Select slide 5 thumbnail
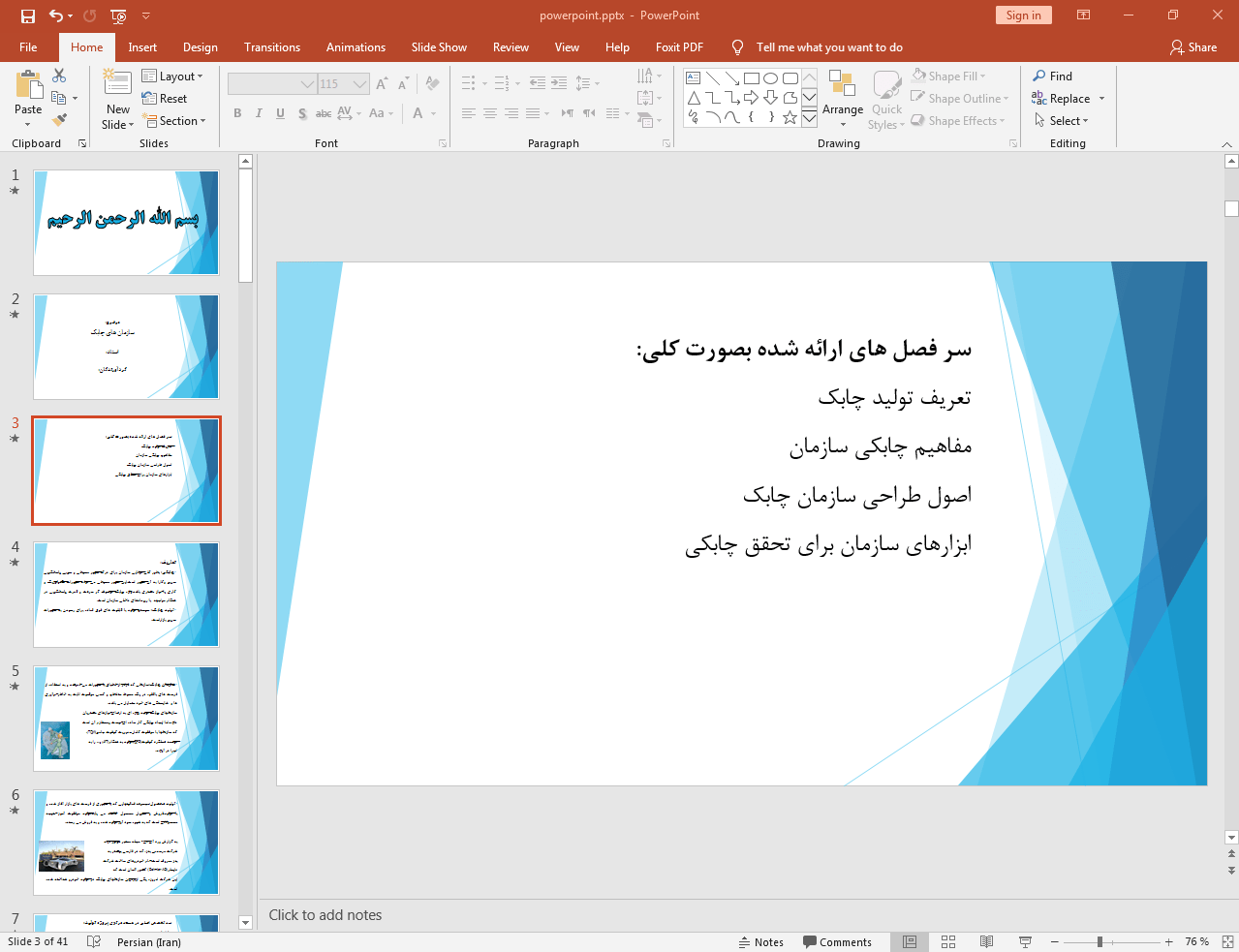Image resolution: width=1239 pixels, height=952 pixels. (126, 718)
